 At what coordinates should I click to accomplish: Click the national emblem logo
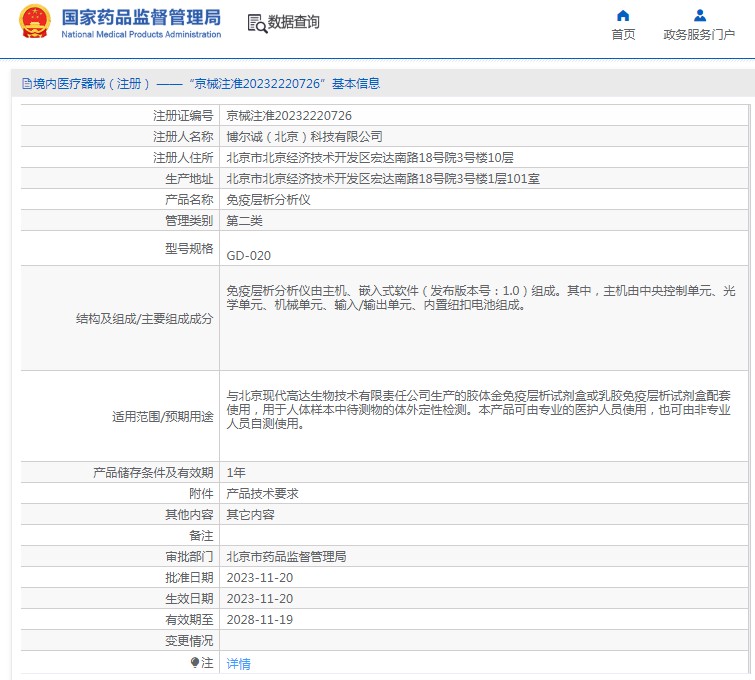(34, 22)
